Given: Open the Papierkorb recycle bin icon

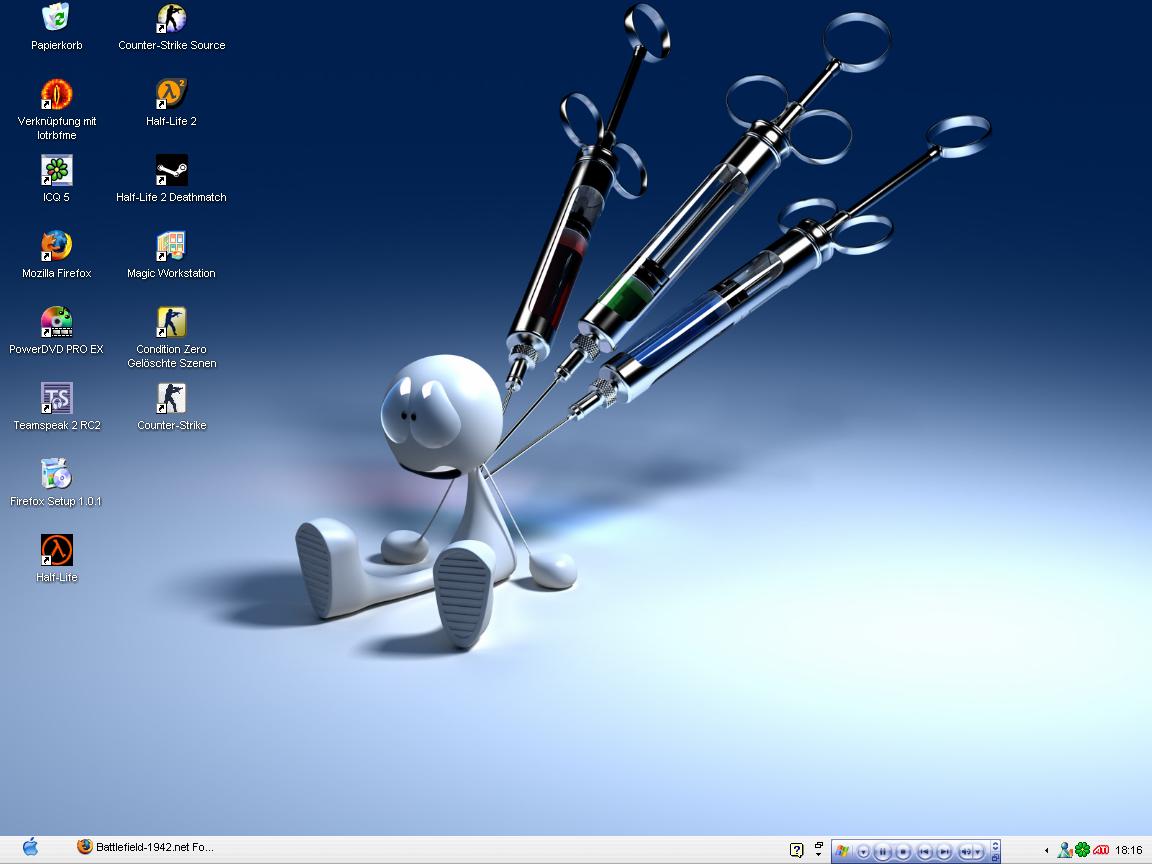Looking at the screenshot, I should pyautogui.click(x=57, y=19).
